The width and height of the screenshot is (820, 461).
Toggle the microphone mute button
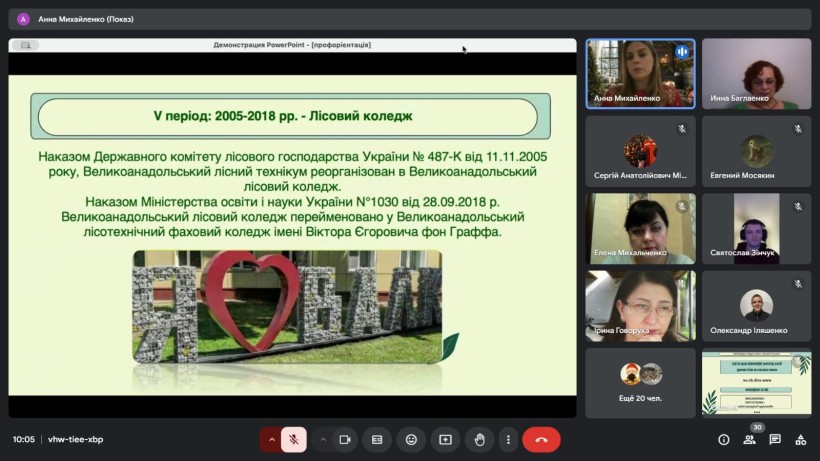(294, 440)
